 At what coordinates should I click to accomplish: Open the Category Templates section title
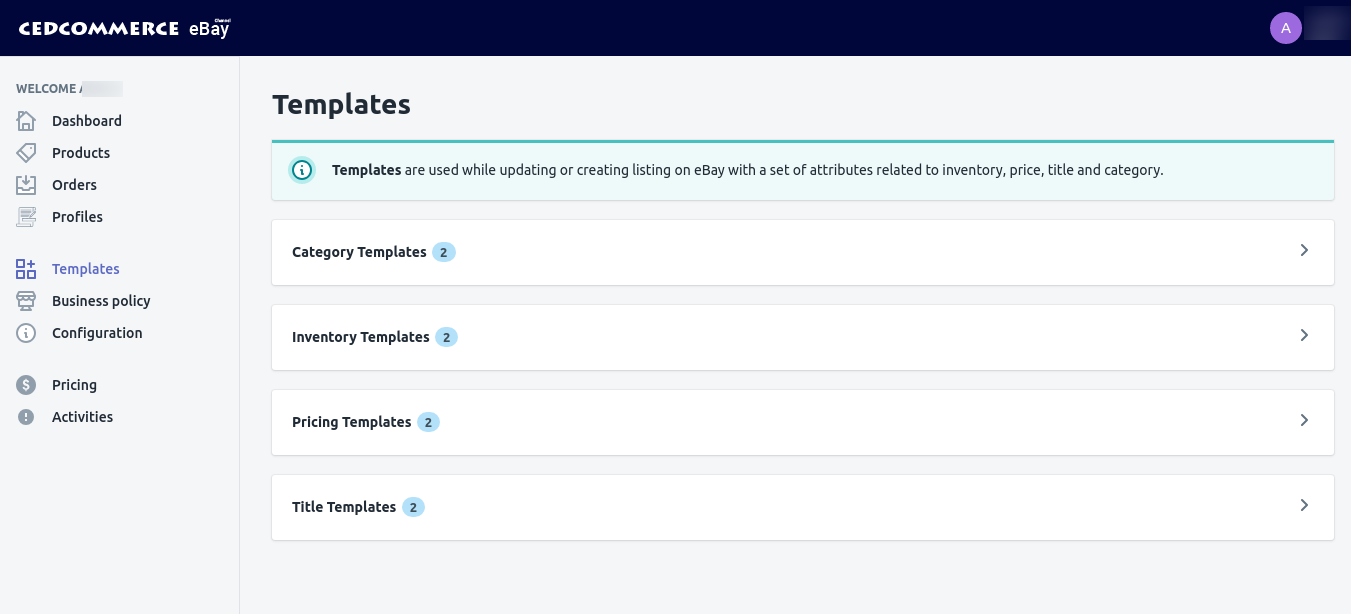359,252
